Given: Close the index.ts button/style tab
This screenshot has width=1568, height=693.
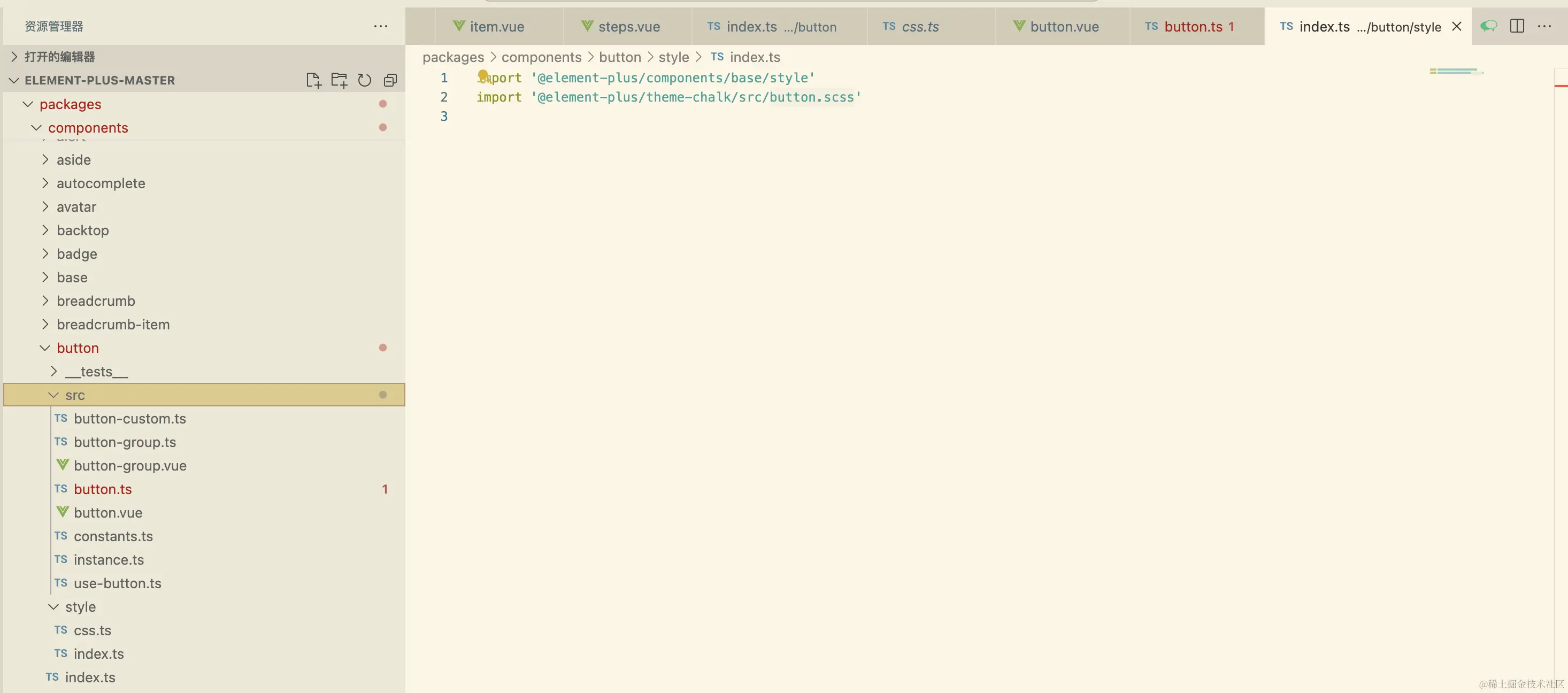Looking at the screenshot, I should 1457,26.
